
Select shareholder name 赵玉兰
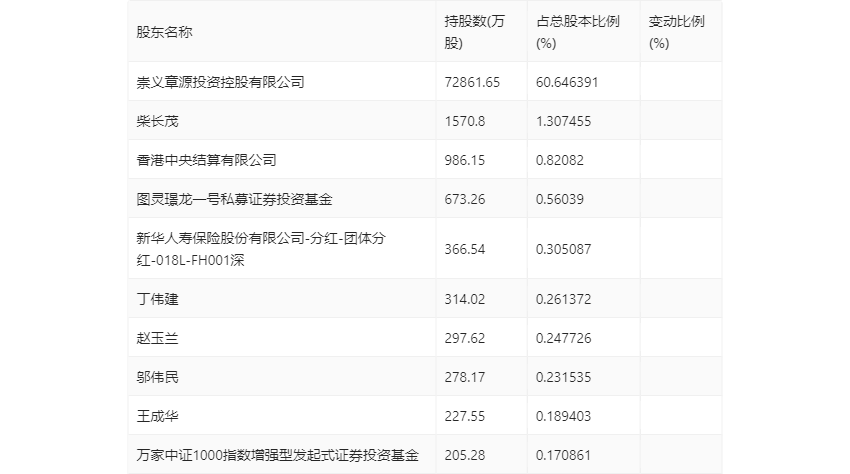click(x=157, y=338)
